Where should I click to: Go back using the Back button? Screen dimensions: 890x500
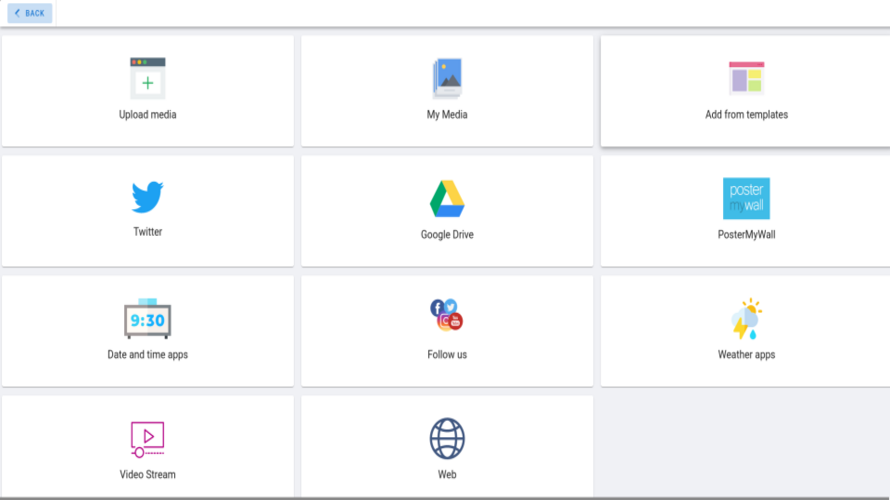(30, 13)
